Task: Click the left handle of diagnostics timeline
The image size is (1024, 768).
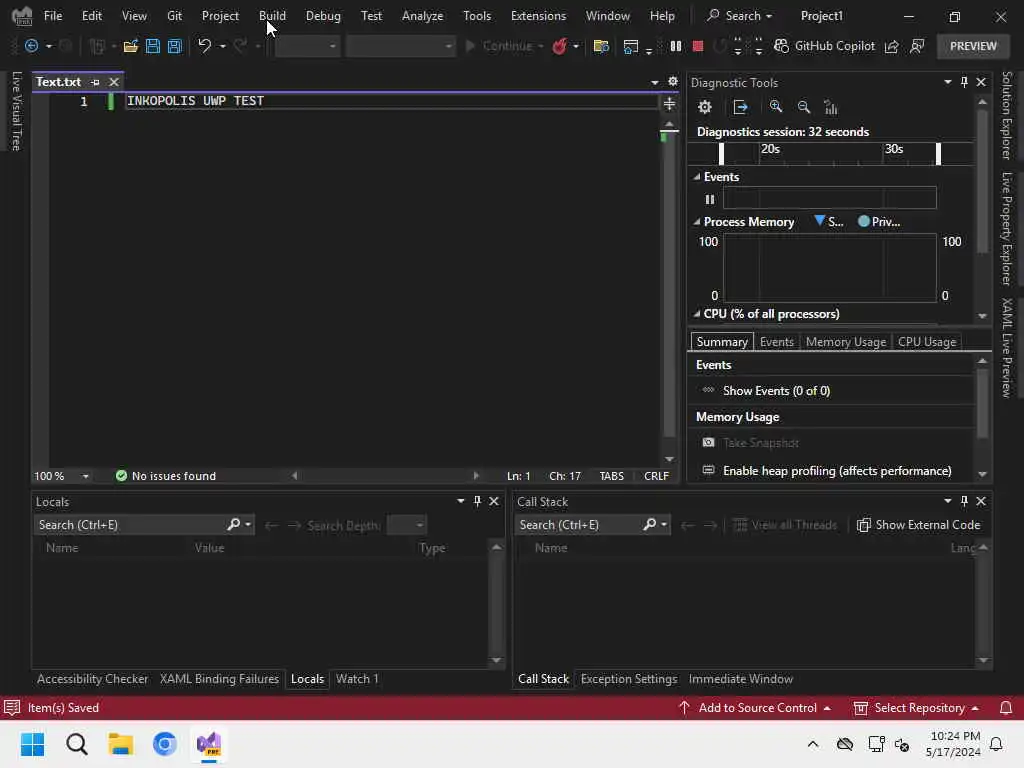Action: point(722,153)
